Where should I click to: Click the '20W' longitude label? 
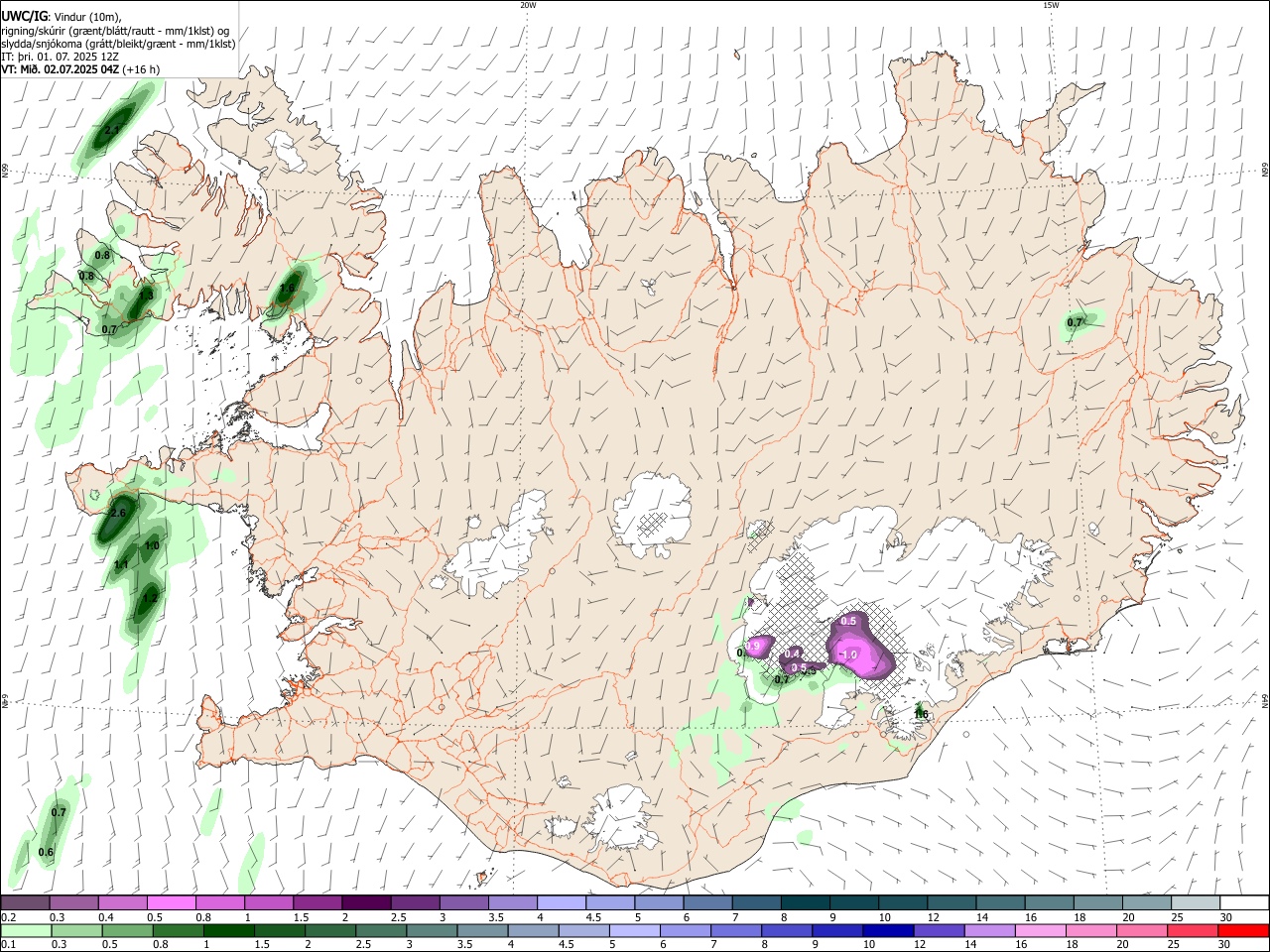click(528, 5)
